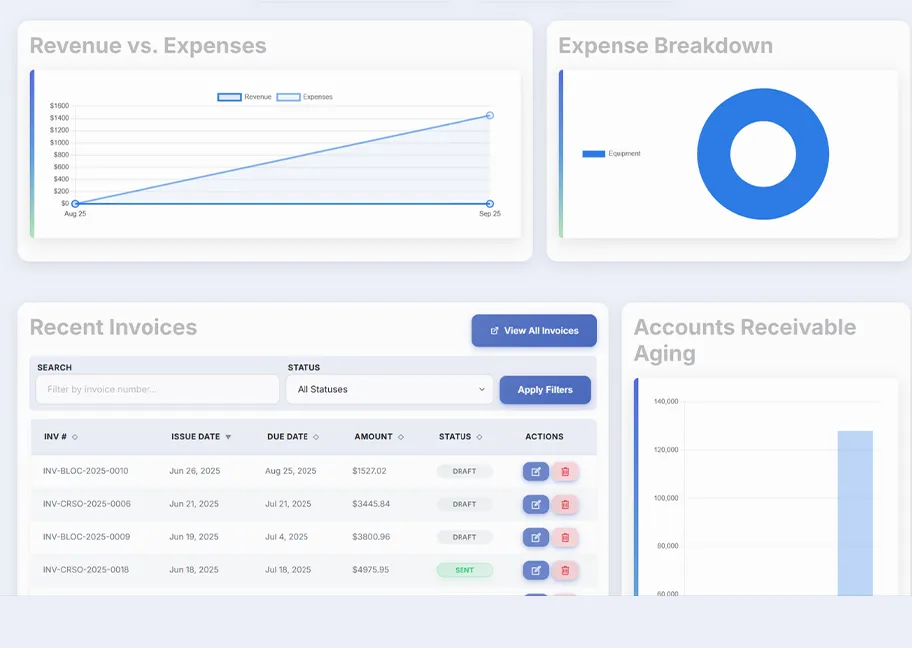
Task: Click the invoice number search field
Action: tap(156, 389)
